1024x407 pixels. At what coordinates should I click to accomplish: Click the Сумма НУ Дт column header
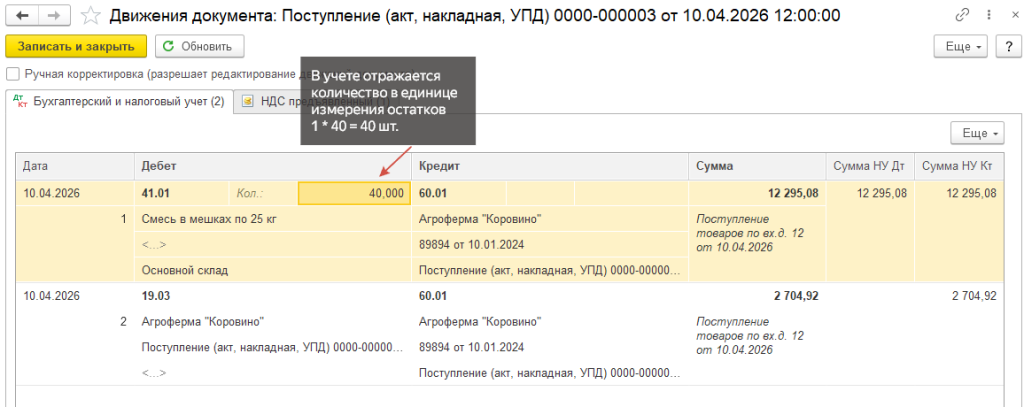pos(871,167)
